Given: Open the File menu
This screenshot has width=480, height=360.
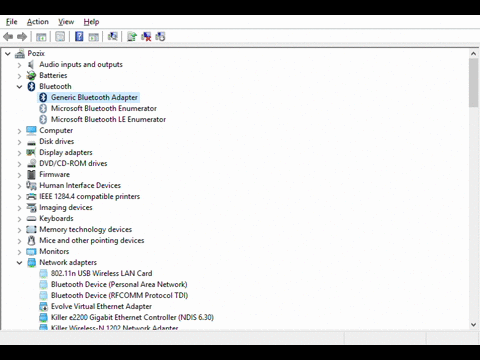Looking at the screenshot, I should pyautogui.click(x=12, y=22).
